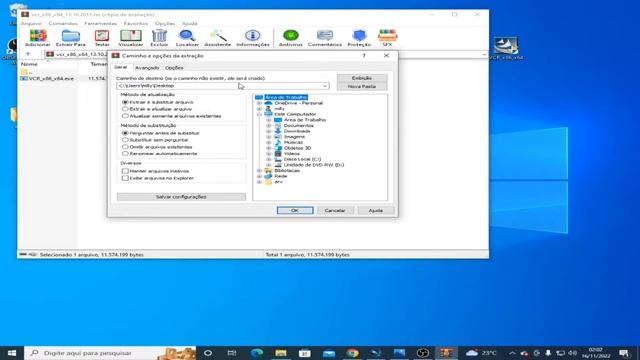Click the Antivírus toolbar icon
Viewport: 640px width, 360px height.
coord(291,38)
